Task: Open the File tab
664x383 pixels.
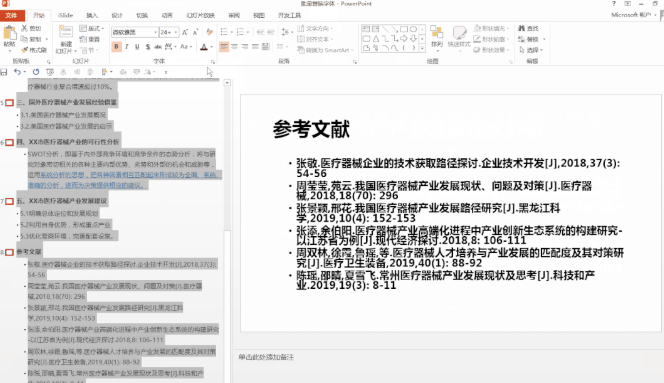Action: (11, 15)
